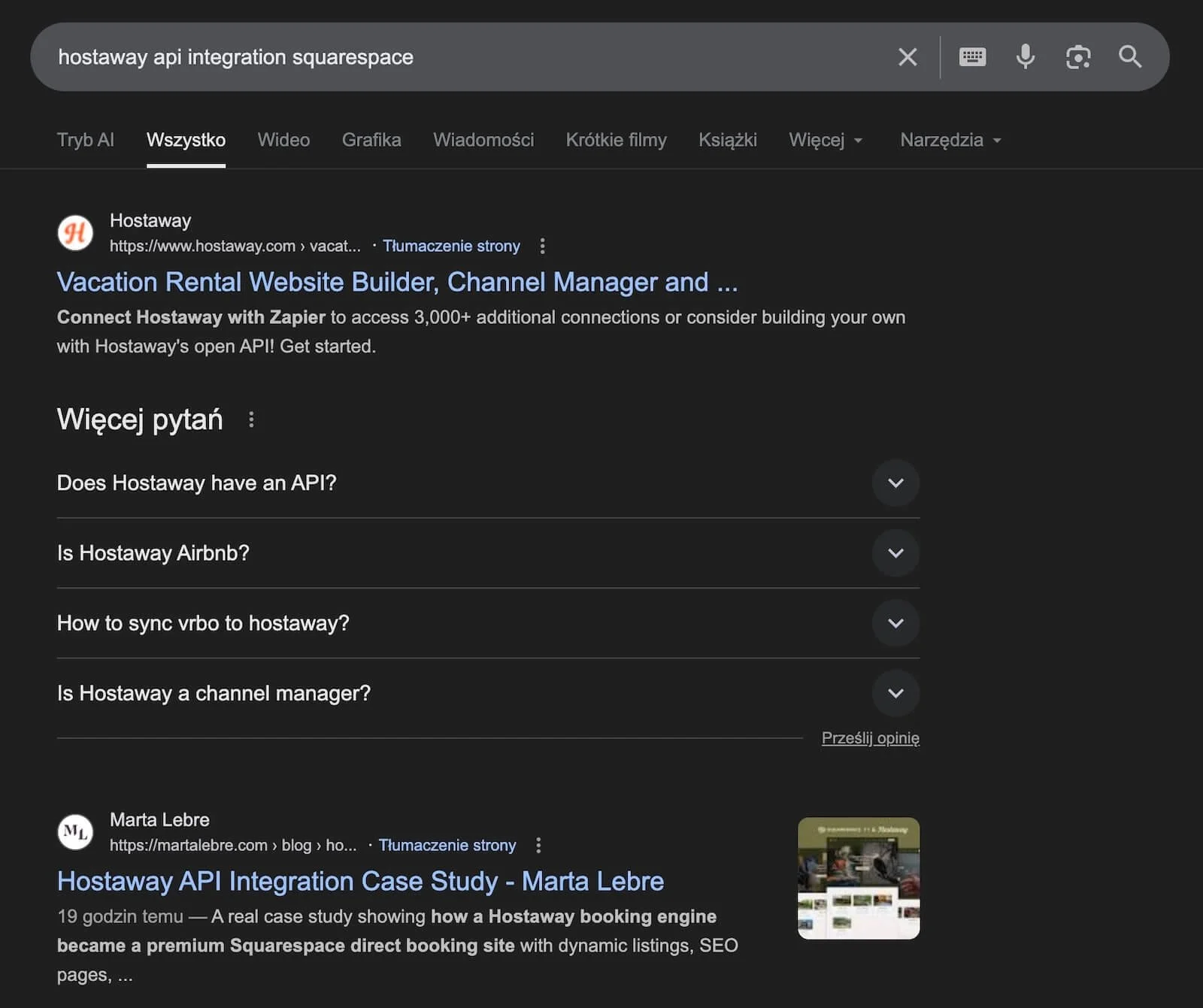This screenshot has height=1008, width=1203.
Task: Click the magnifying glass search icon
Action: [x=1131, y=56]
